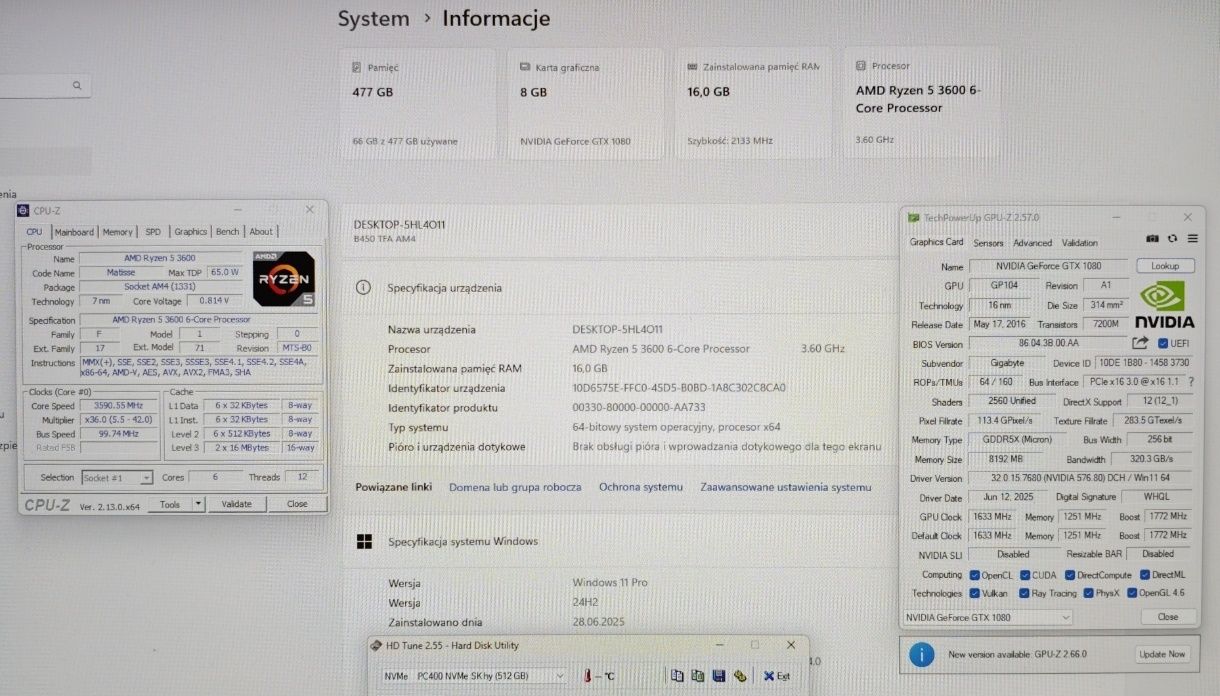Switch to the SPD tab in CPU-Z
This screenshot has height=696, width=1220.
pyautogui.click(x=153, y=231)
